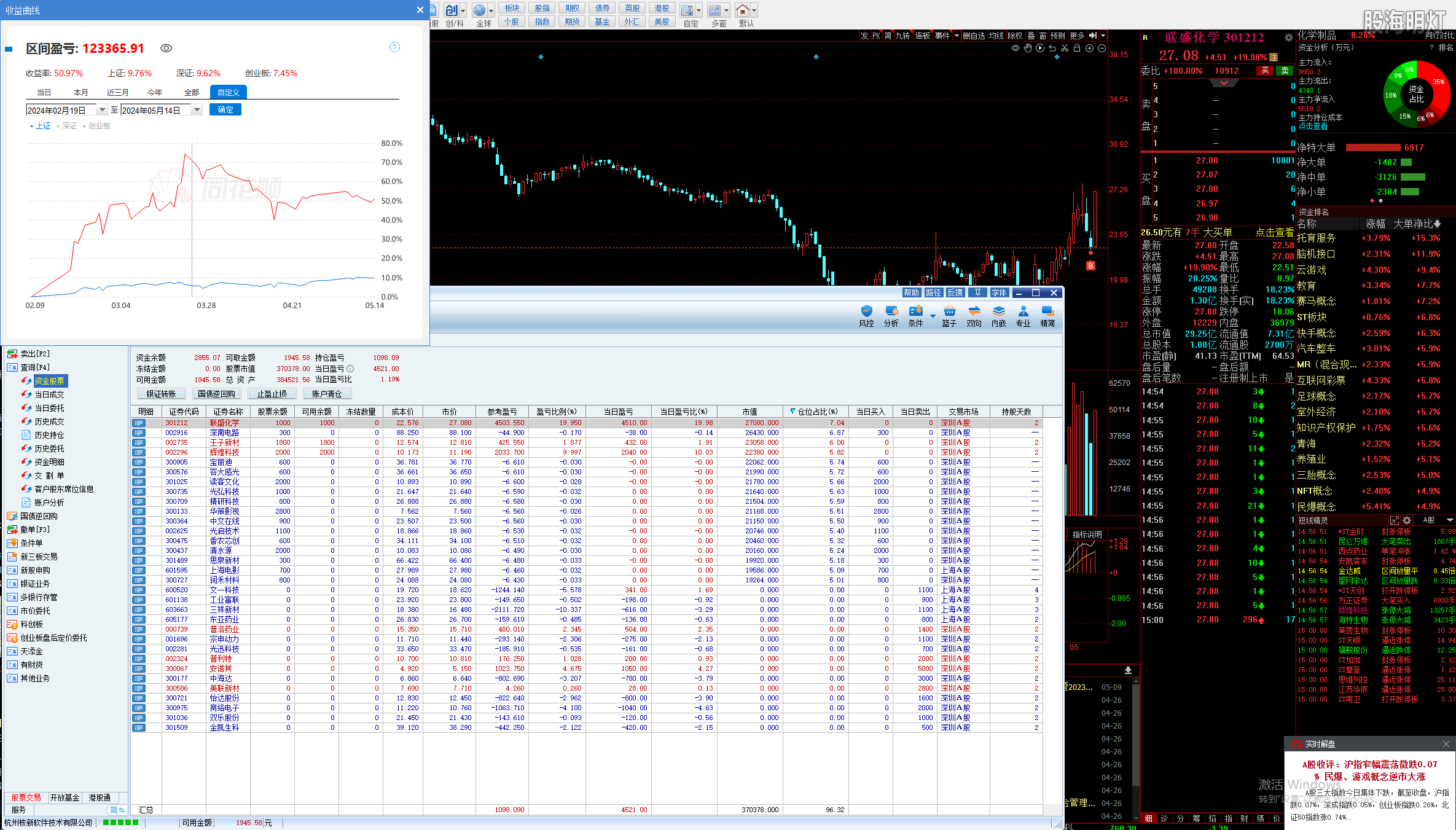
Task: Switch to 精简 compact mode icon
Action: click(1047, 316)
